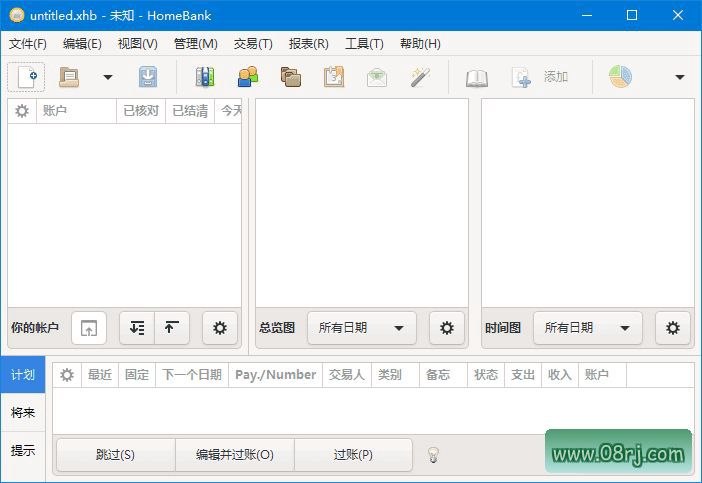
Task: Click the 收入 column header
Action: pyautogui.click(x=560, y=375)
